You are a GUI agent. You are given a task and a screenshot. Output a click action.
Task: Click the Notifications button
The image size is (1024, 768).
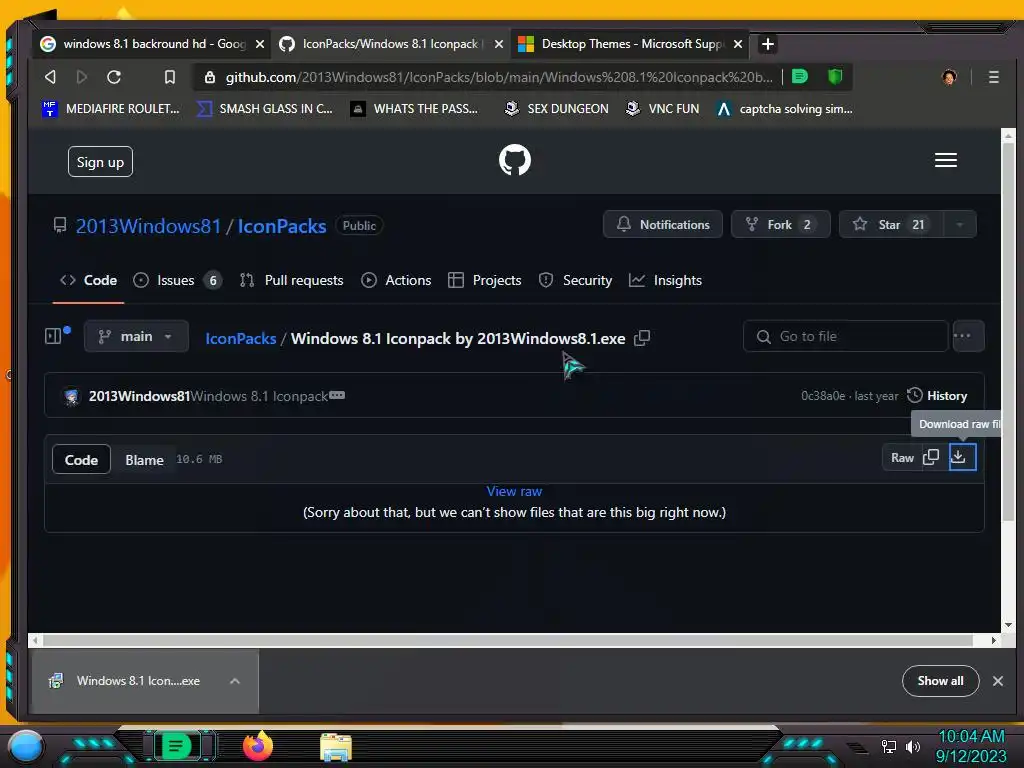click(x=663, y=224)
